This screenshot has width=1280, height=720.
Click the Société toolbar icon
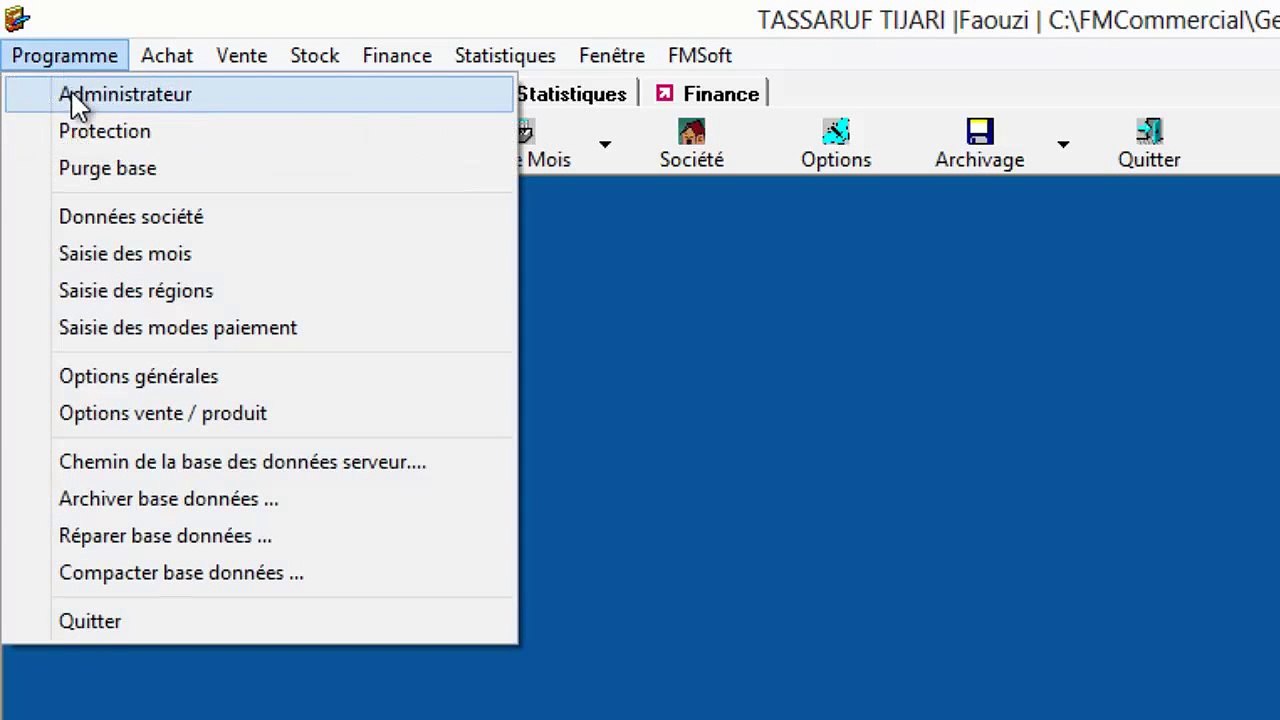point(691,132)
